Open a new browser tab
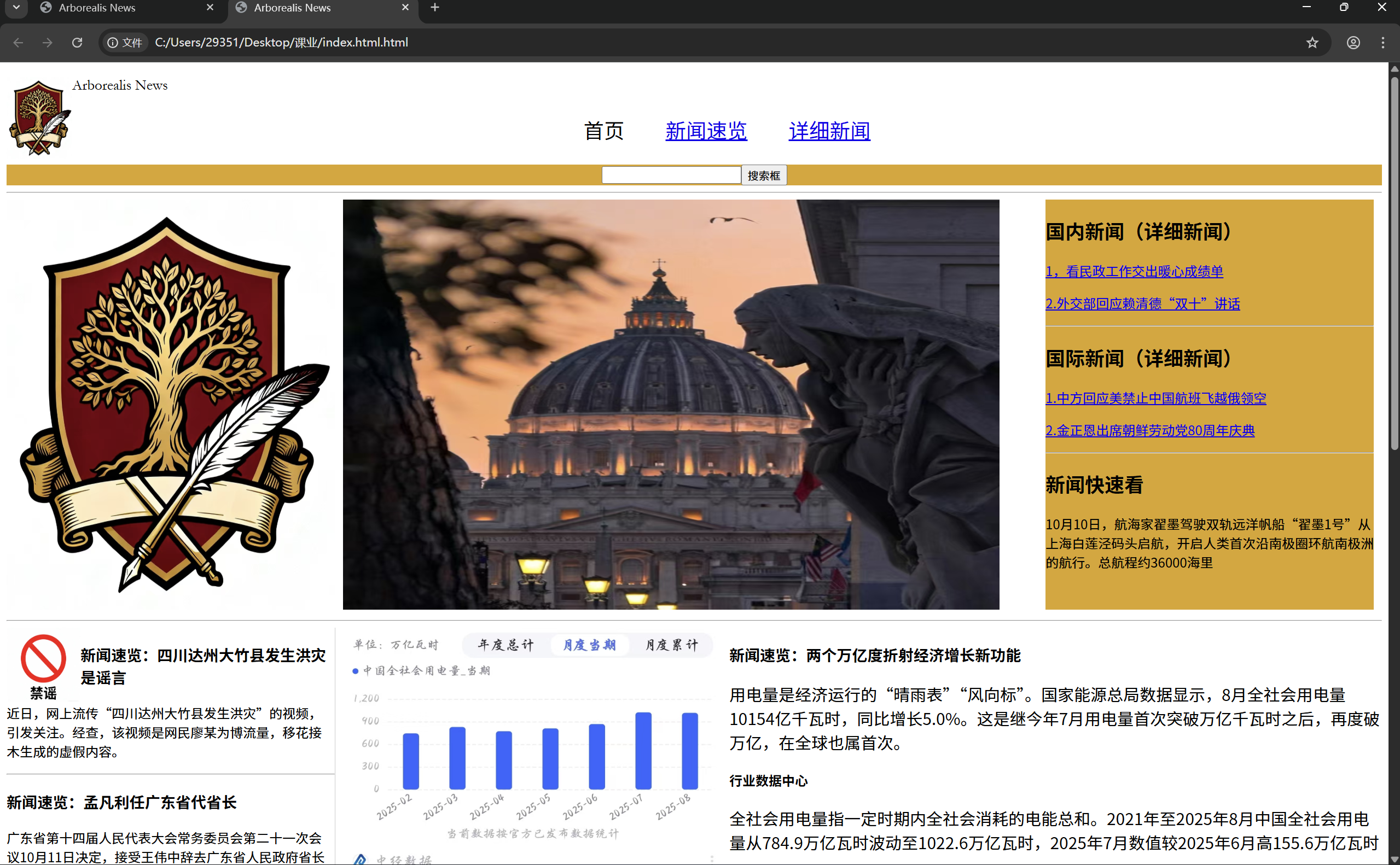The width and height of the screenshot is (1400, 865). click(435, 8)
